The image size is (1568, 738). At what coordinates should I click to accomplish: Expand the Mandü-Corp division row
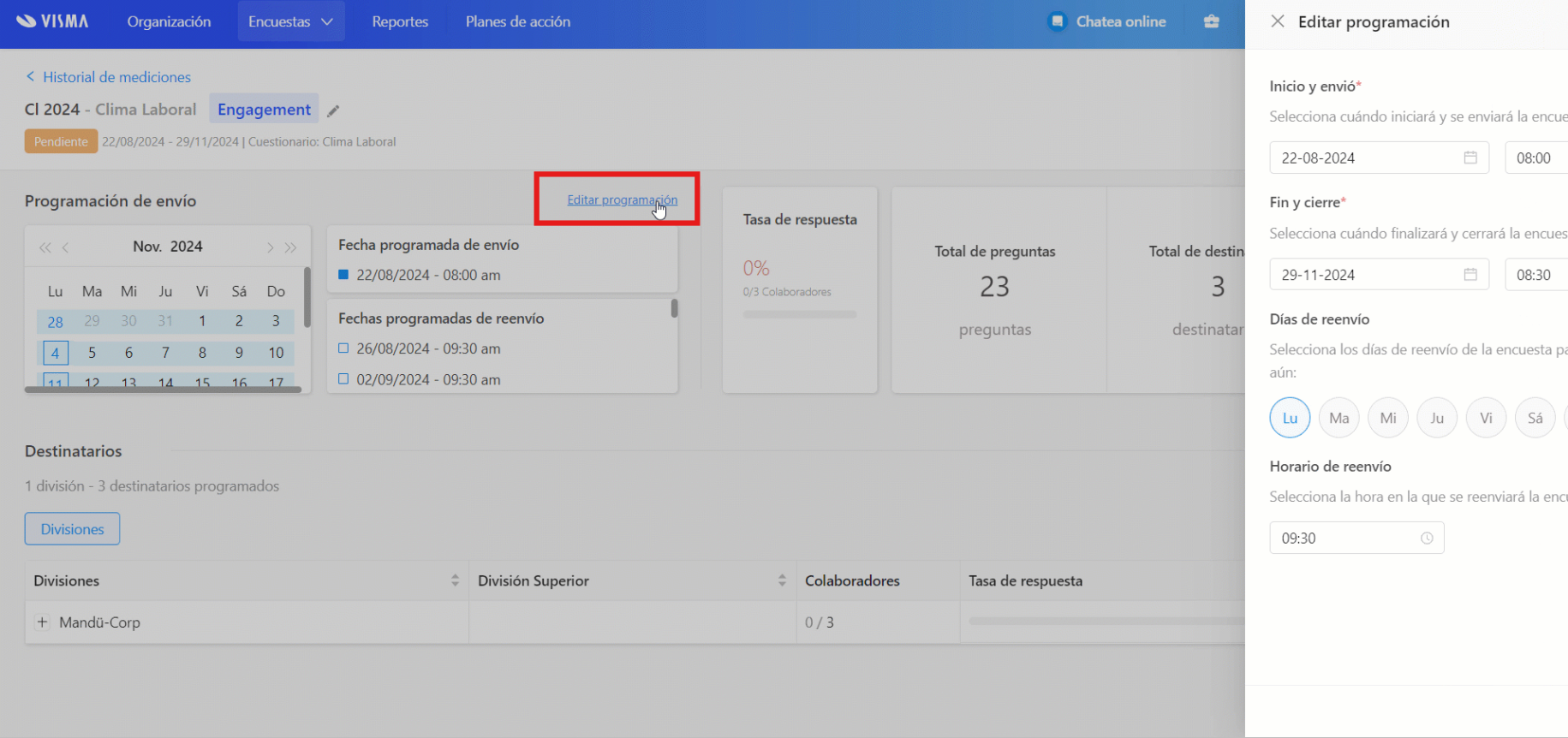[x=42, y=622]
